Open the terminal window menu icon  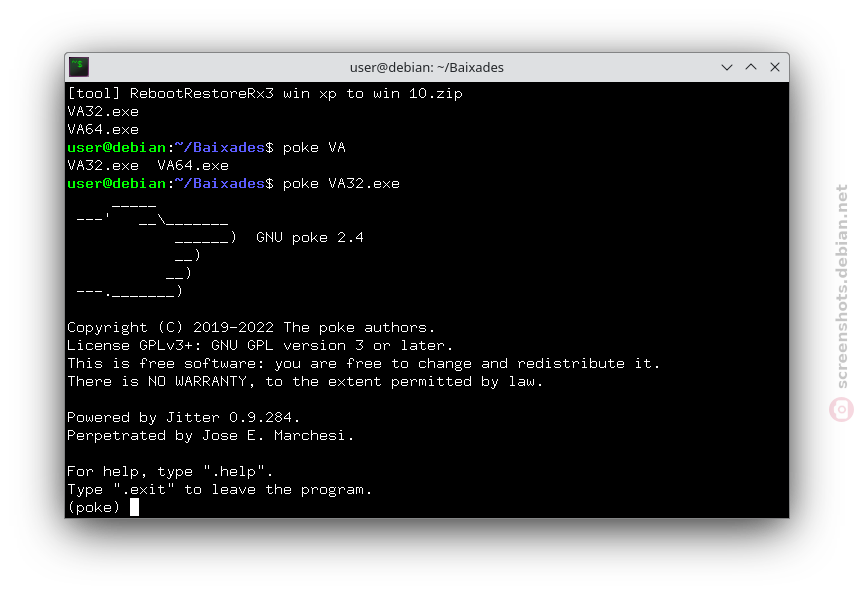click(79, 67)
